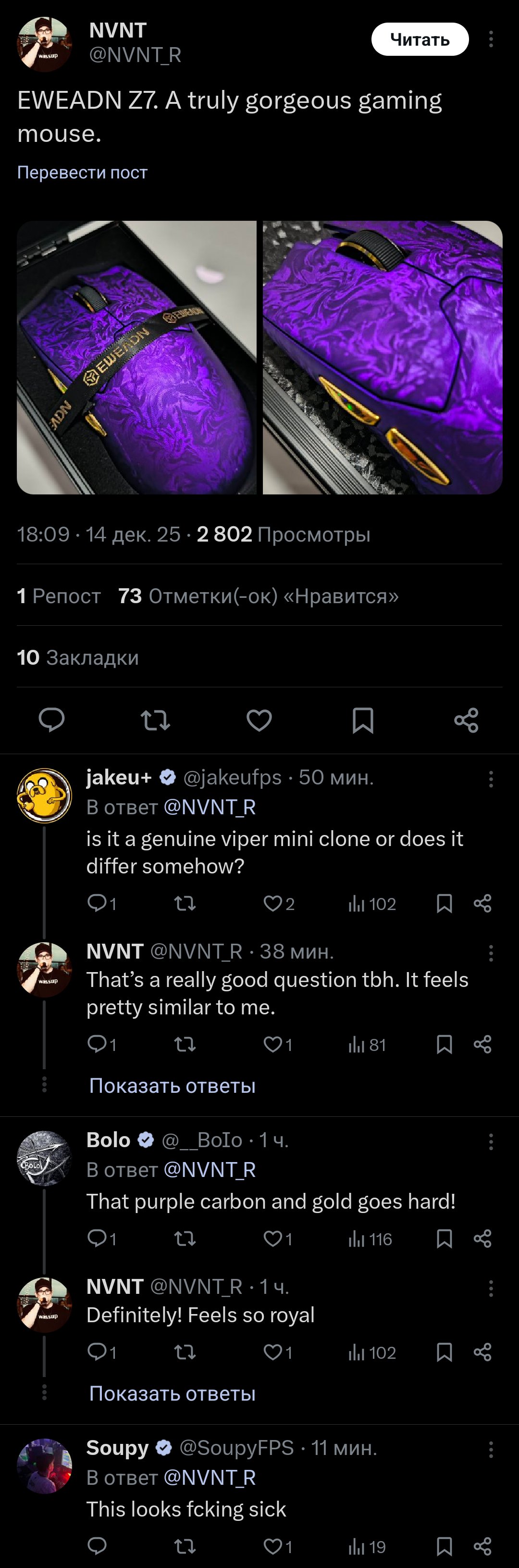Viewport: 519px width, 1568px height.
Task: Reply to the main EWEADN Z7 post
Action: (x=52, y=720)
